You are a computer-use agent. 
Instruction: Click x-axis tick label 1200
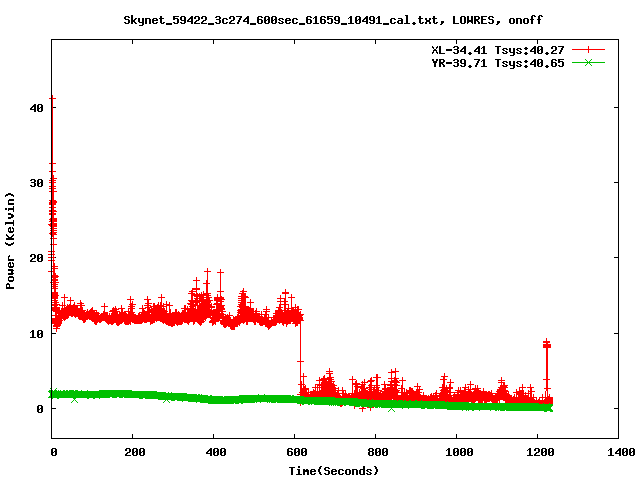tap(540, 452)
